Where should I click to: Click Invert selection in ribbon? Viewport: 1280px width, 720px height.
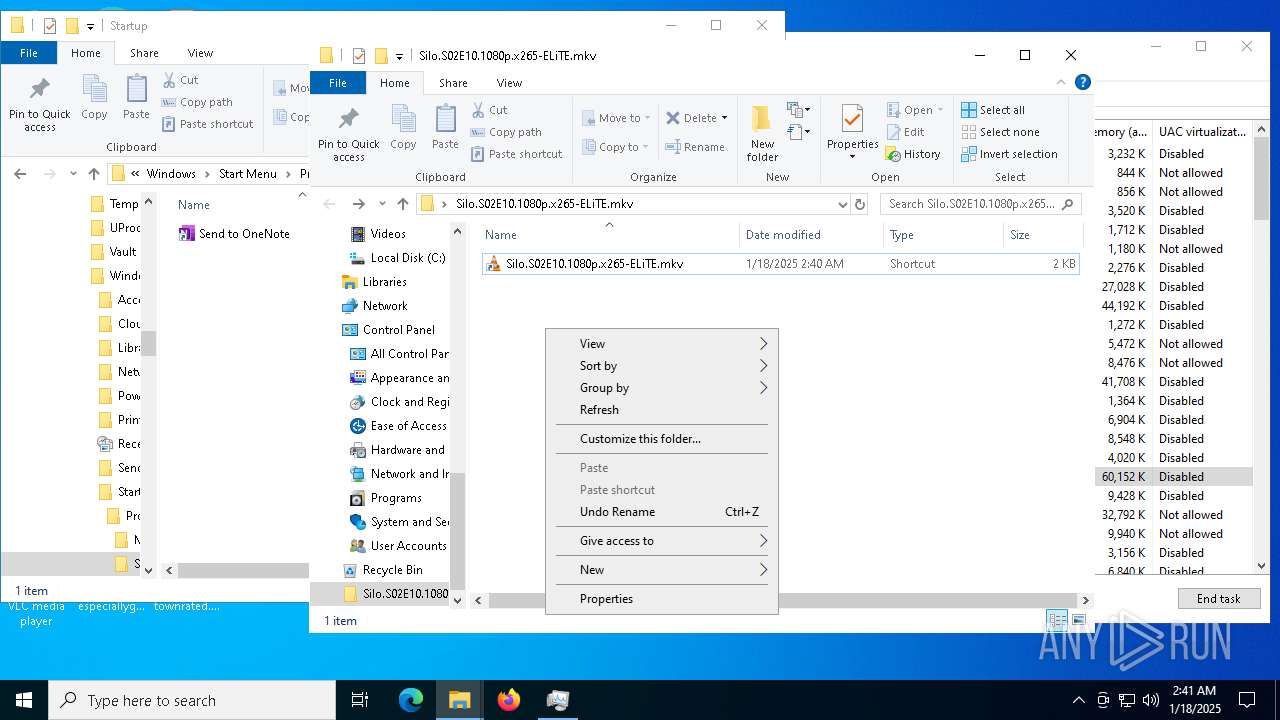1009,154
